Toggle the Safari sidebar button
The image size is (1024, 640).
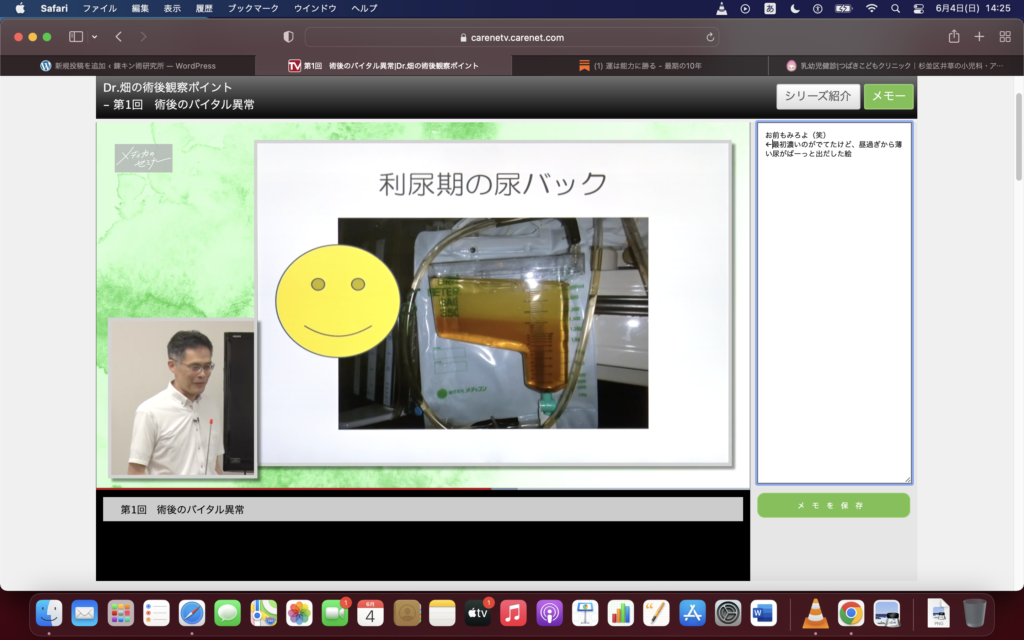76,37
